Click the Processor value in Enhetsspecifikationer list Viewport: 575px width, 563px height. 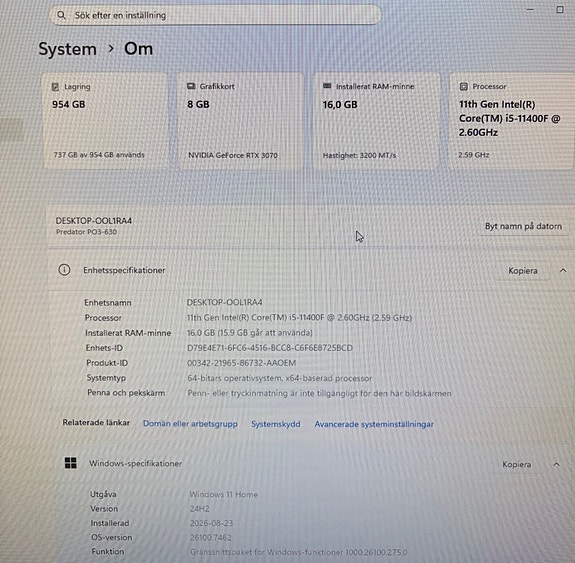[299, 318]
